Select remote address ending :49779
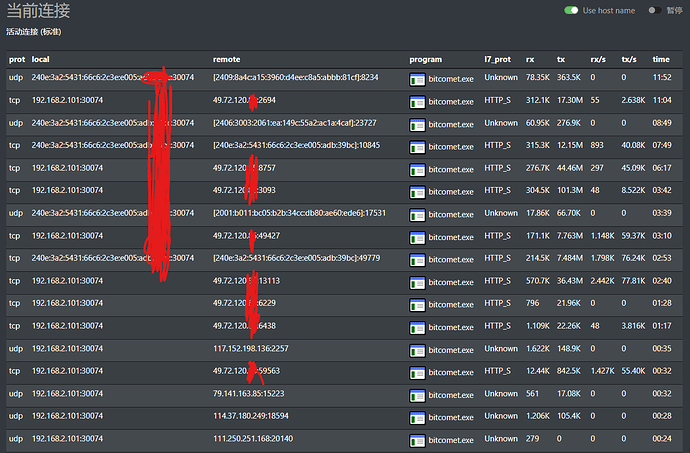 297,258
